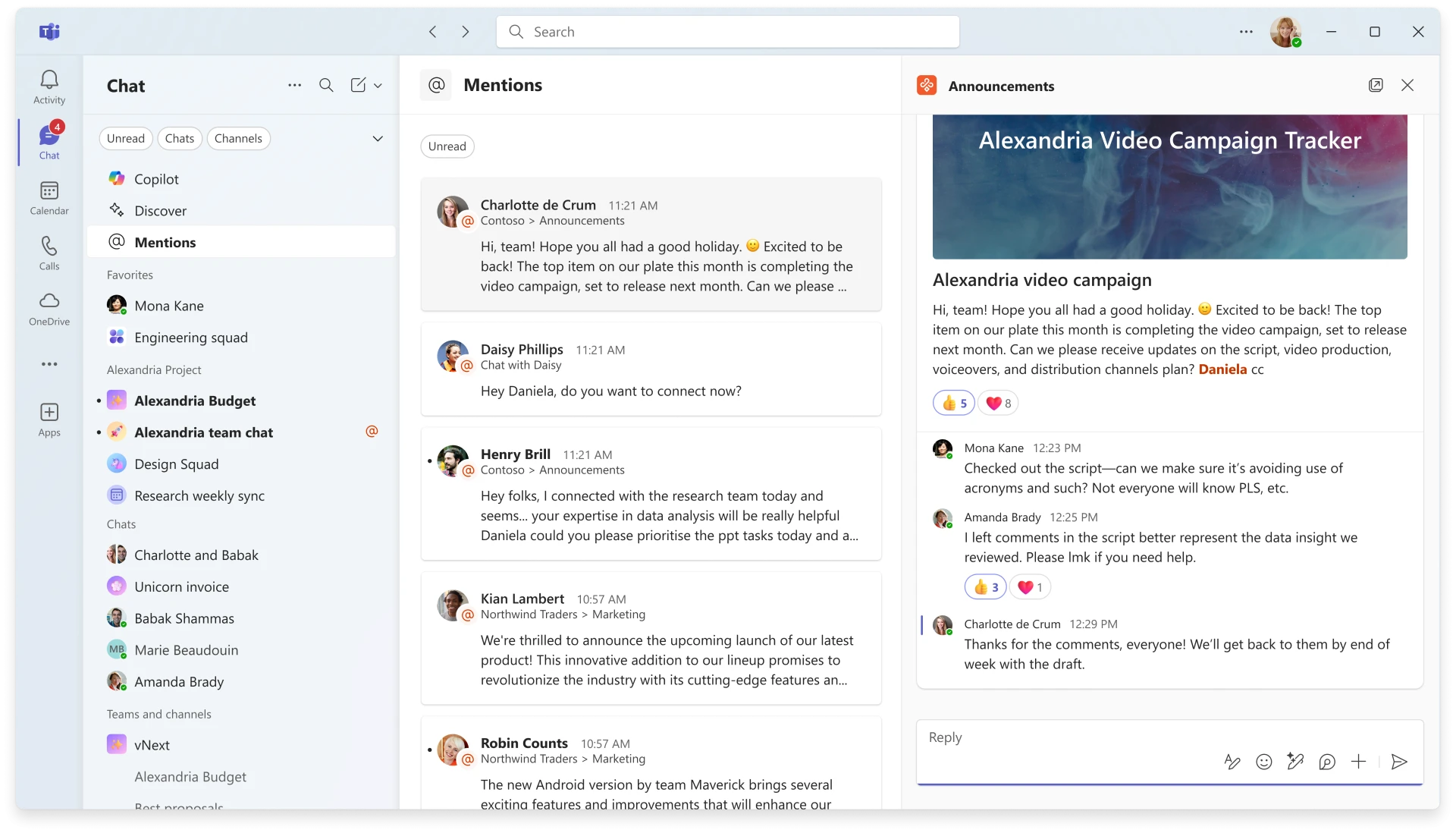Expand more options in title bar
Viewport: 1456px width, 833px height.
[x=1246, y=31]
